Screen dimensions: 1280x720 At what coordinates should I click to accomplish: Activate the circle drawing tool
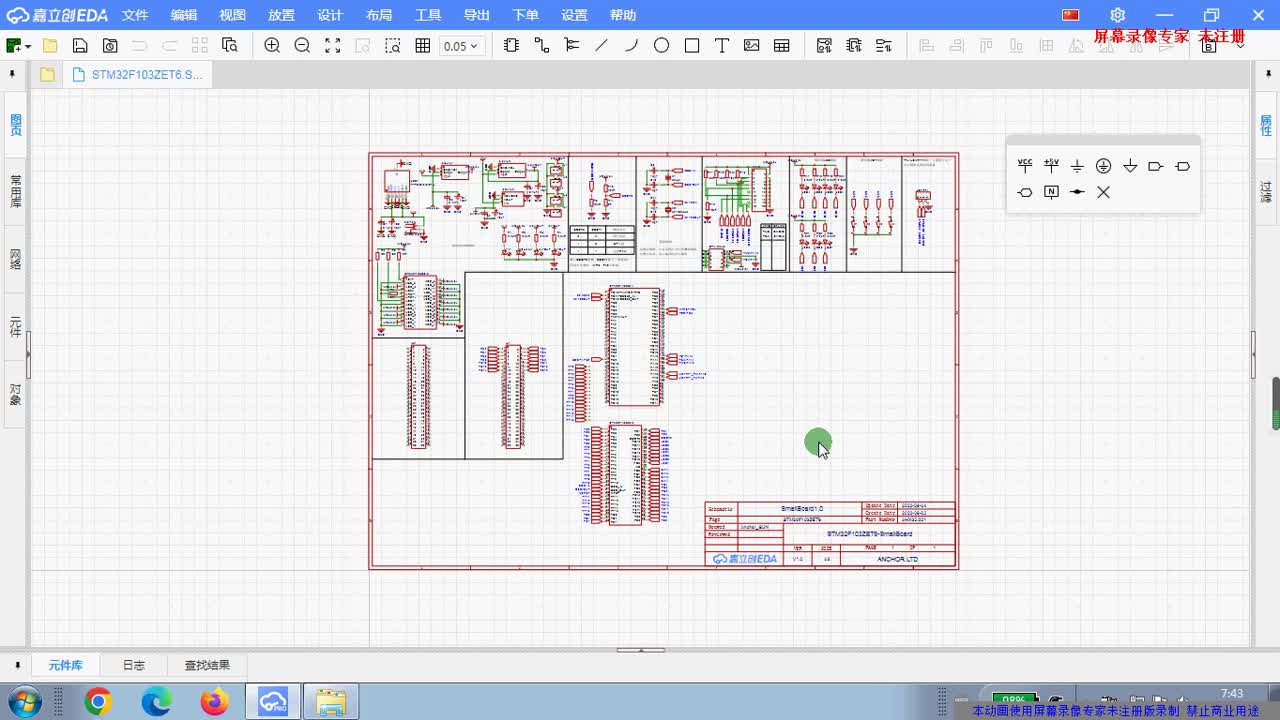coord(661,45)
